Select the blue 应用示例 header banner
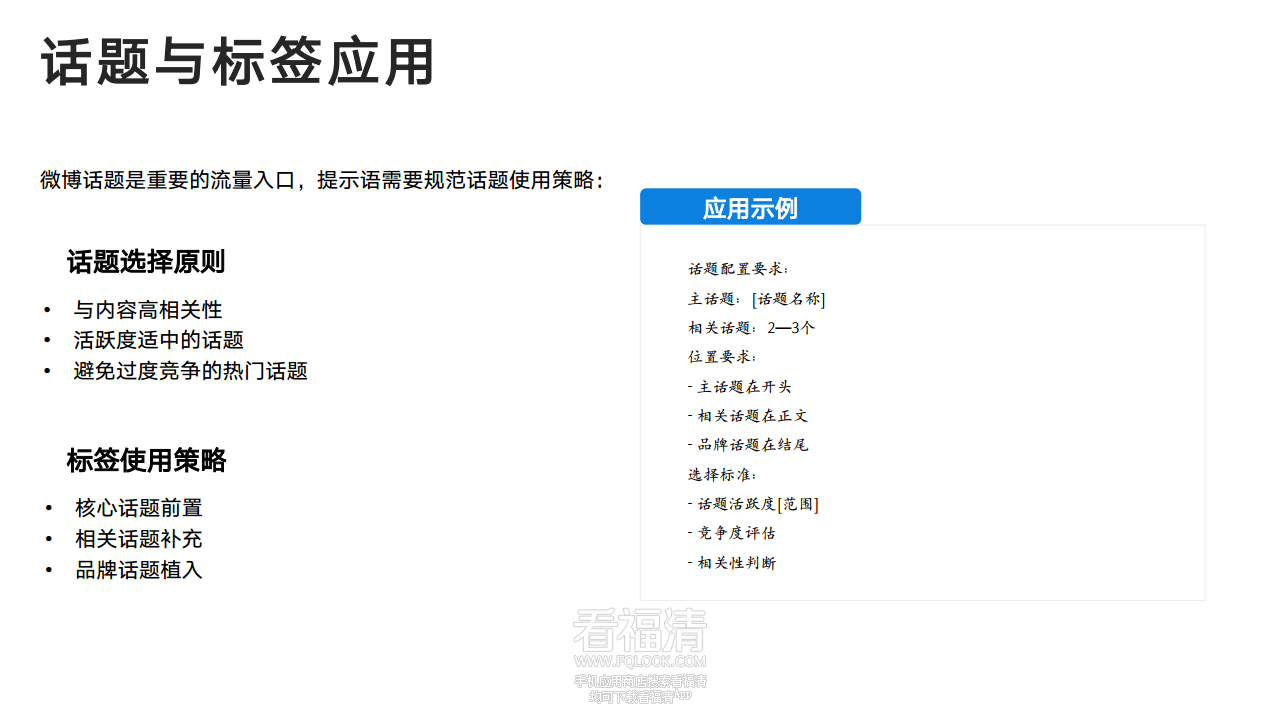Screen dimensions: 1280x720 click(750, 206)
